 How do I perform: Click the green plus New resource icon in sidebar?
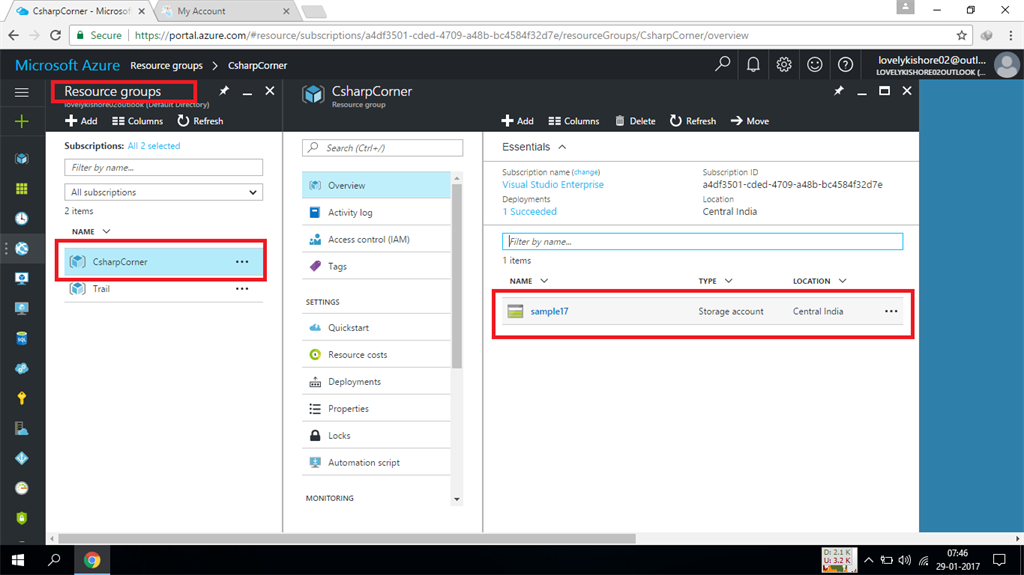point(22,122)
